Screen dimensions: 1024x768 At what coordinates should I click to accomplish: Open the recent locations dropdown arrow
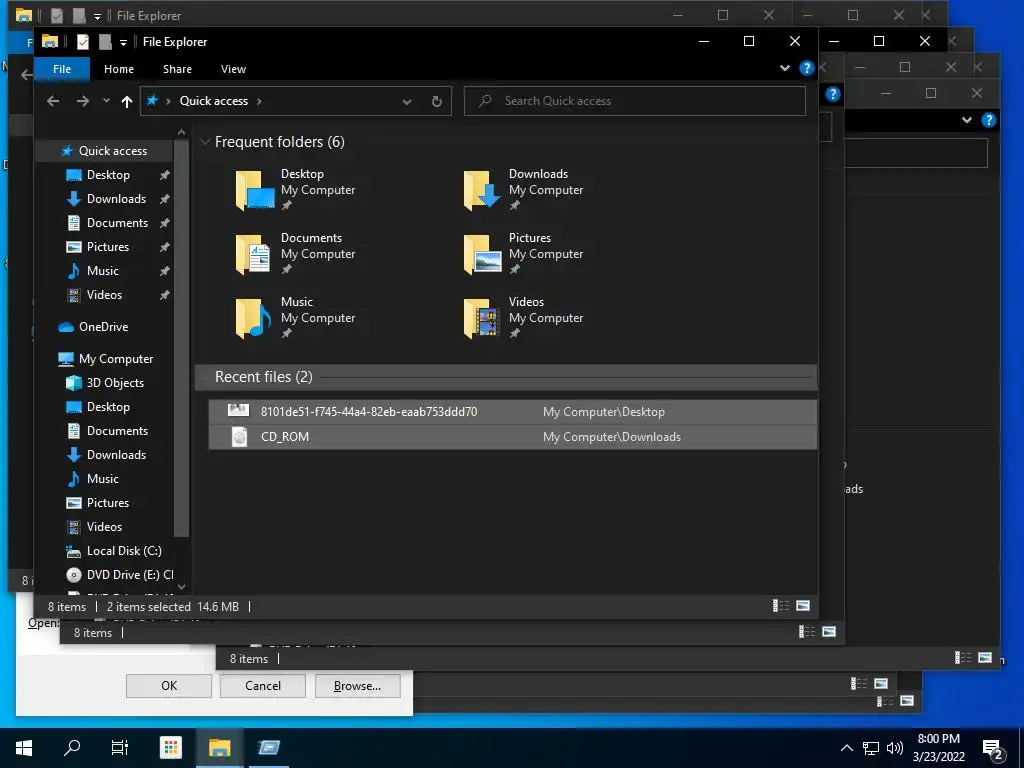(x=106, y=101)
